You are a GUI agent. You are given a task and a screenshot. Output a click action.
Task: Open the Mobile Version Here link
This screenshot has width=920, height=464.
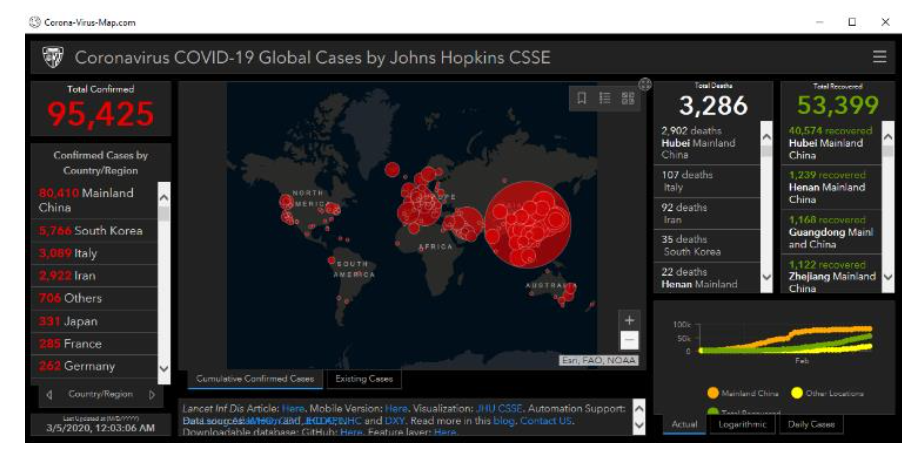[396, 408]
